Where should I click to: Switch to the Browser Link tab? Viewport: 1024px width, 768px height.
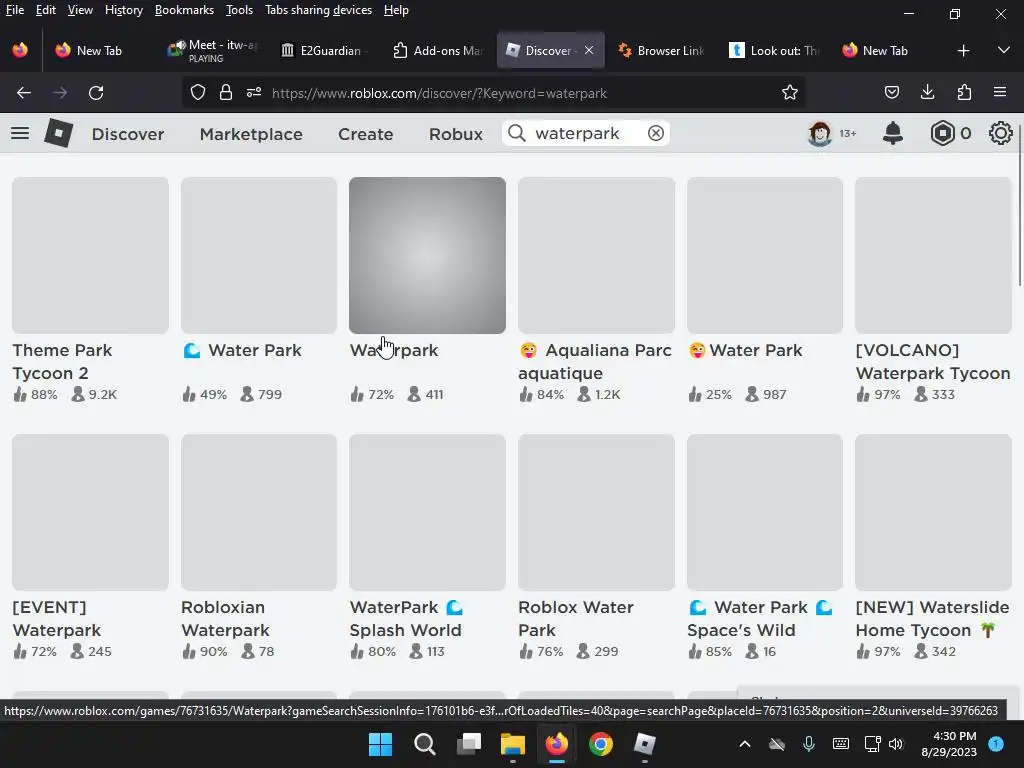point(661,50)
